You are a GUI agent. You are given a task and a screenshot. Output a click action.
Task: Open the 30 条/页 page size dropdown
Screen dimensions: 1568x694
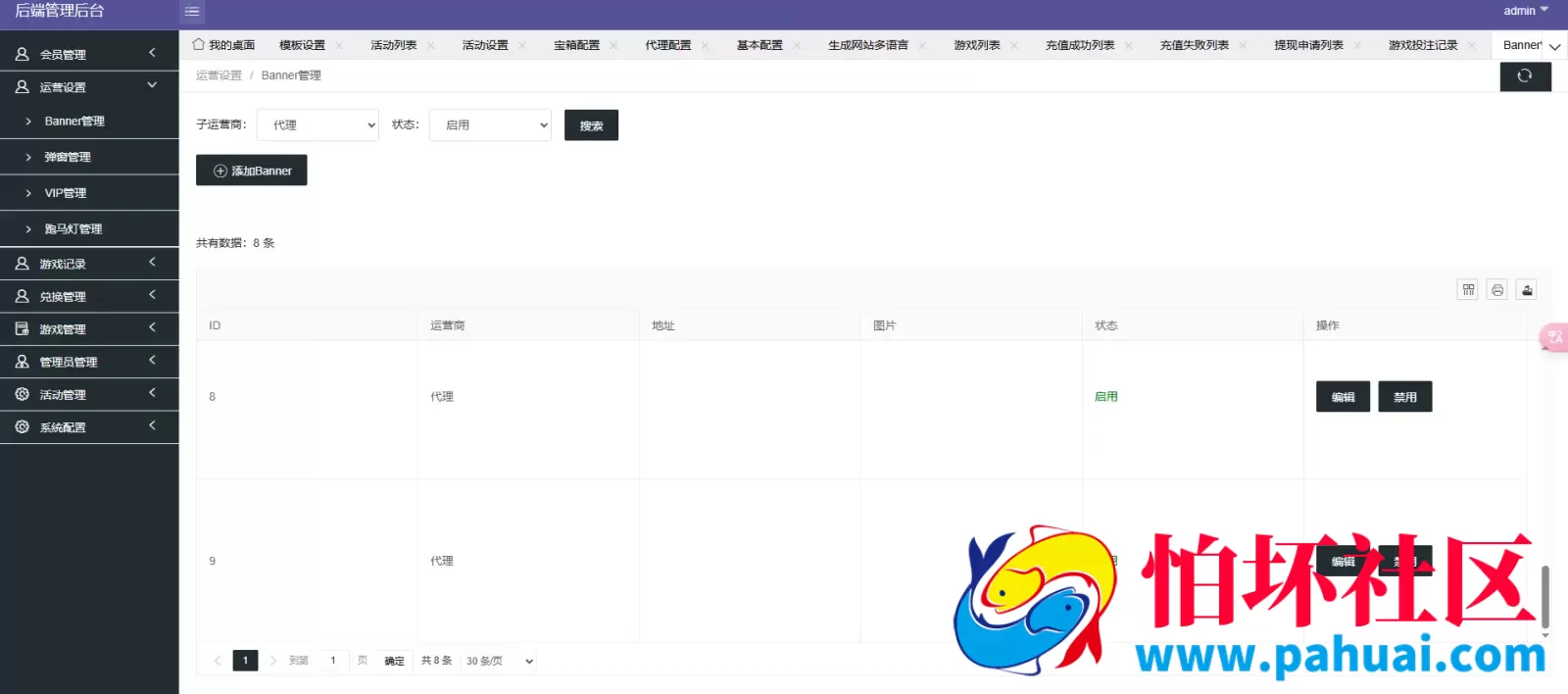499,661
